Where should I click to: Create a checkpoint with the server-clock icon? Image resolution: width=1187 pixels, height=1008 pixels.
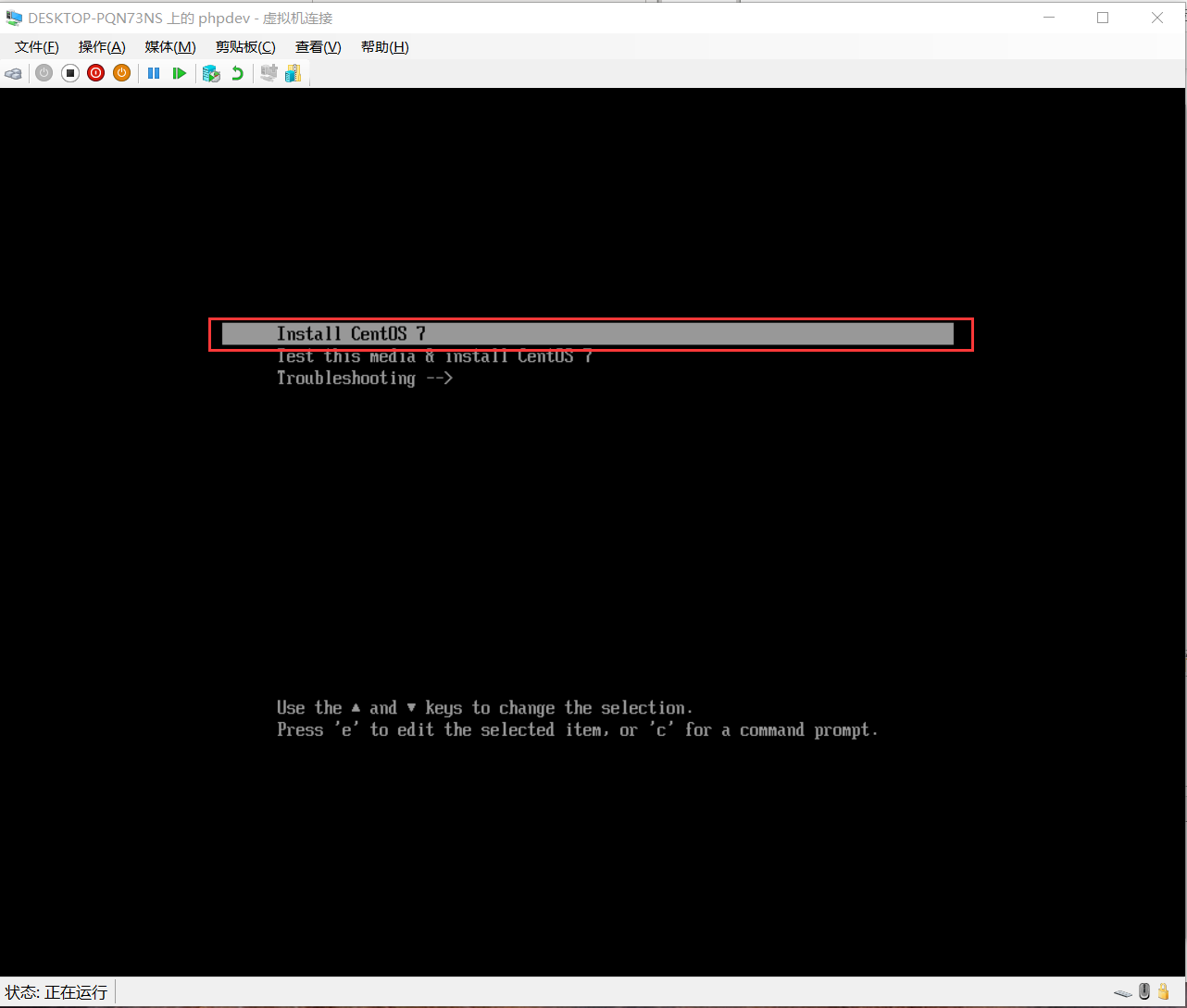(211, 73)
